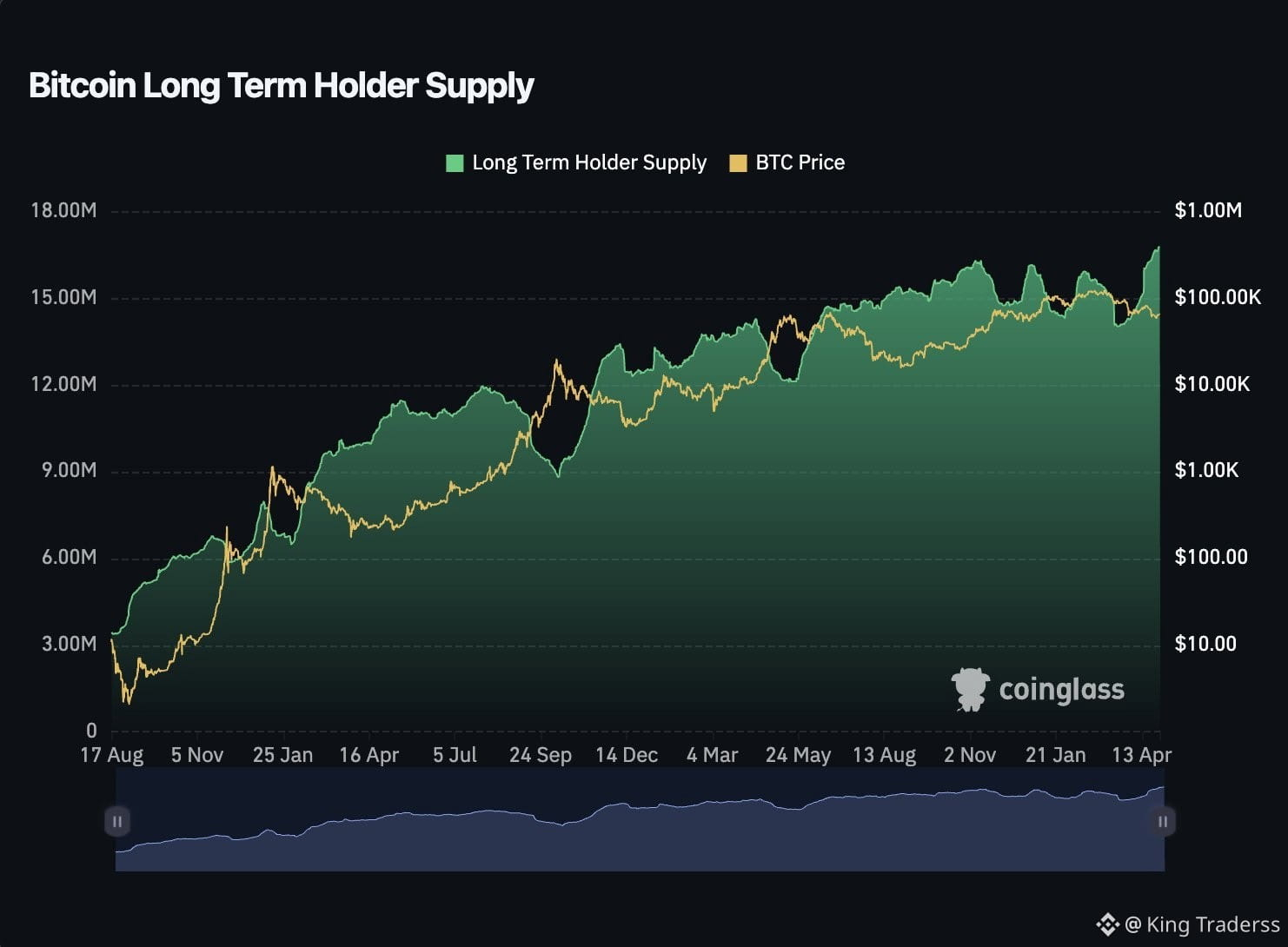This screenshot has height=947, width=1288.
Task: Select the $1.00M price axis label
Action: (1208, 210)
